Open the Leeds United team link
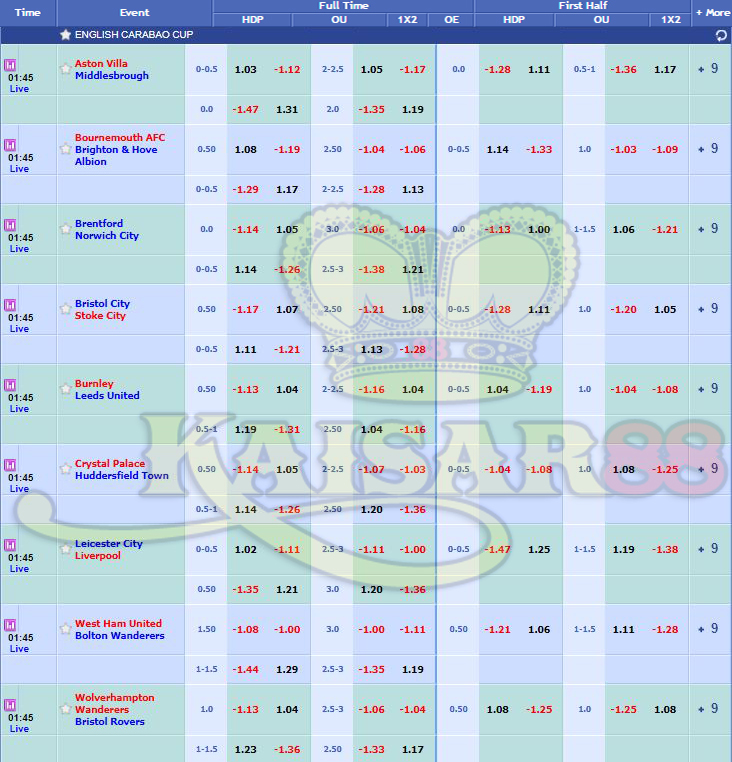The image size is (732, 762). pos(107,396)
